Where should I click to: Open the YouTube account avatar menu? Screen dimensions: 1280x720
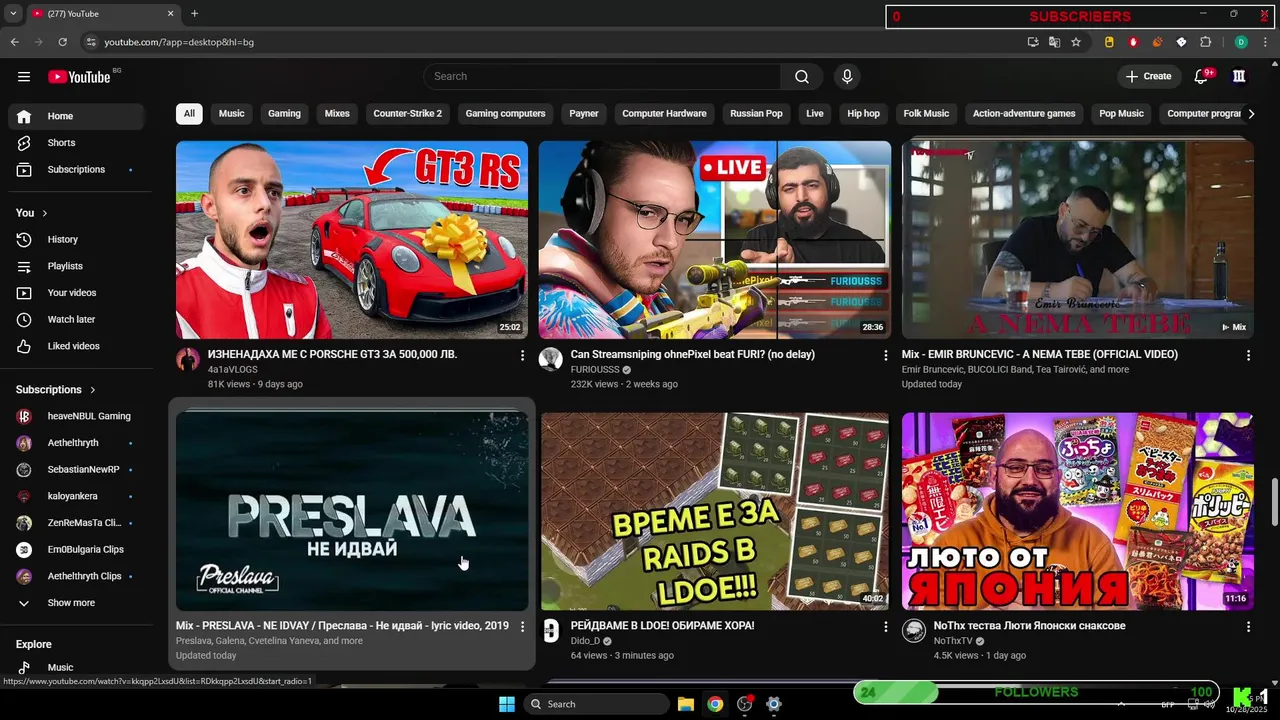1239,76
